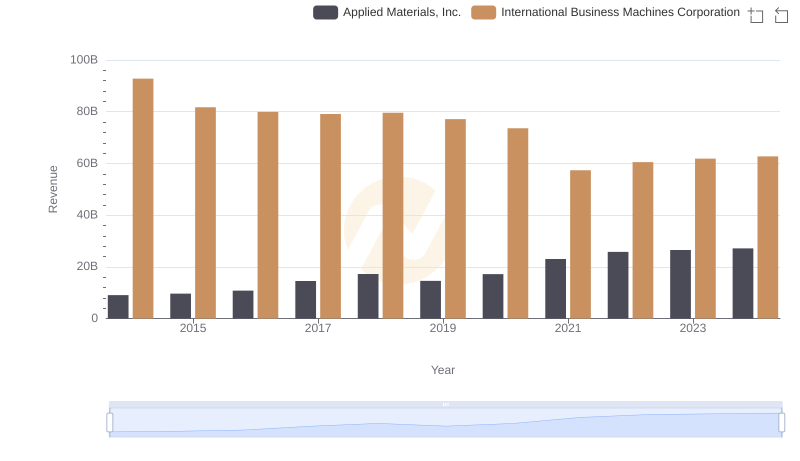Click the right handle of zoom slider

pos(782,423)
